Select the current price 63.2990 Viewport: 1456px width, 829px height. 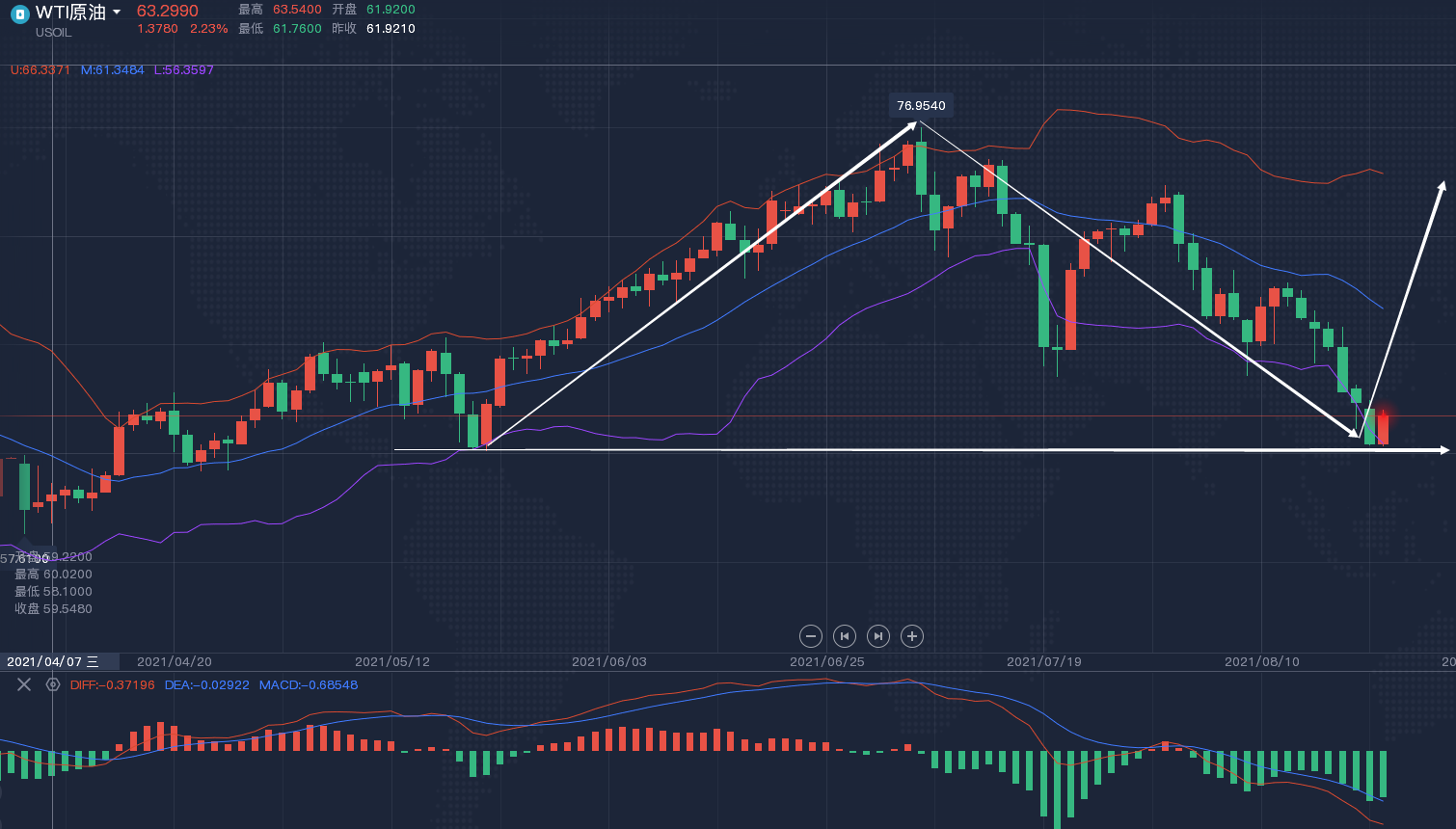click(x=168, y=11)
